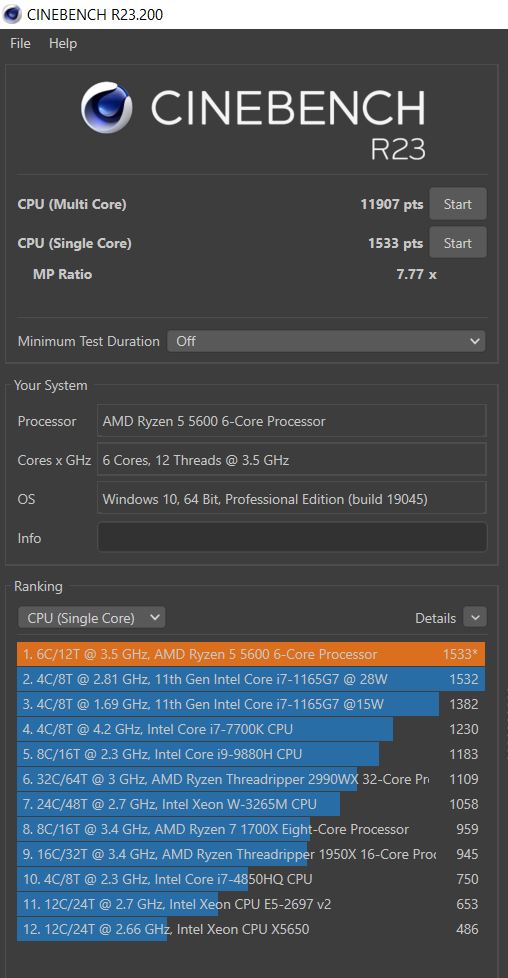Open the Help menu

(x=62, y=44)
